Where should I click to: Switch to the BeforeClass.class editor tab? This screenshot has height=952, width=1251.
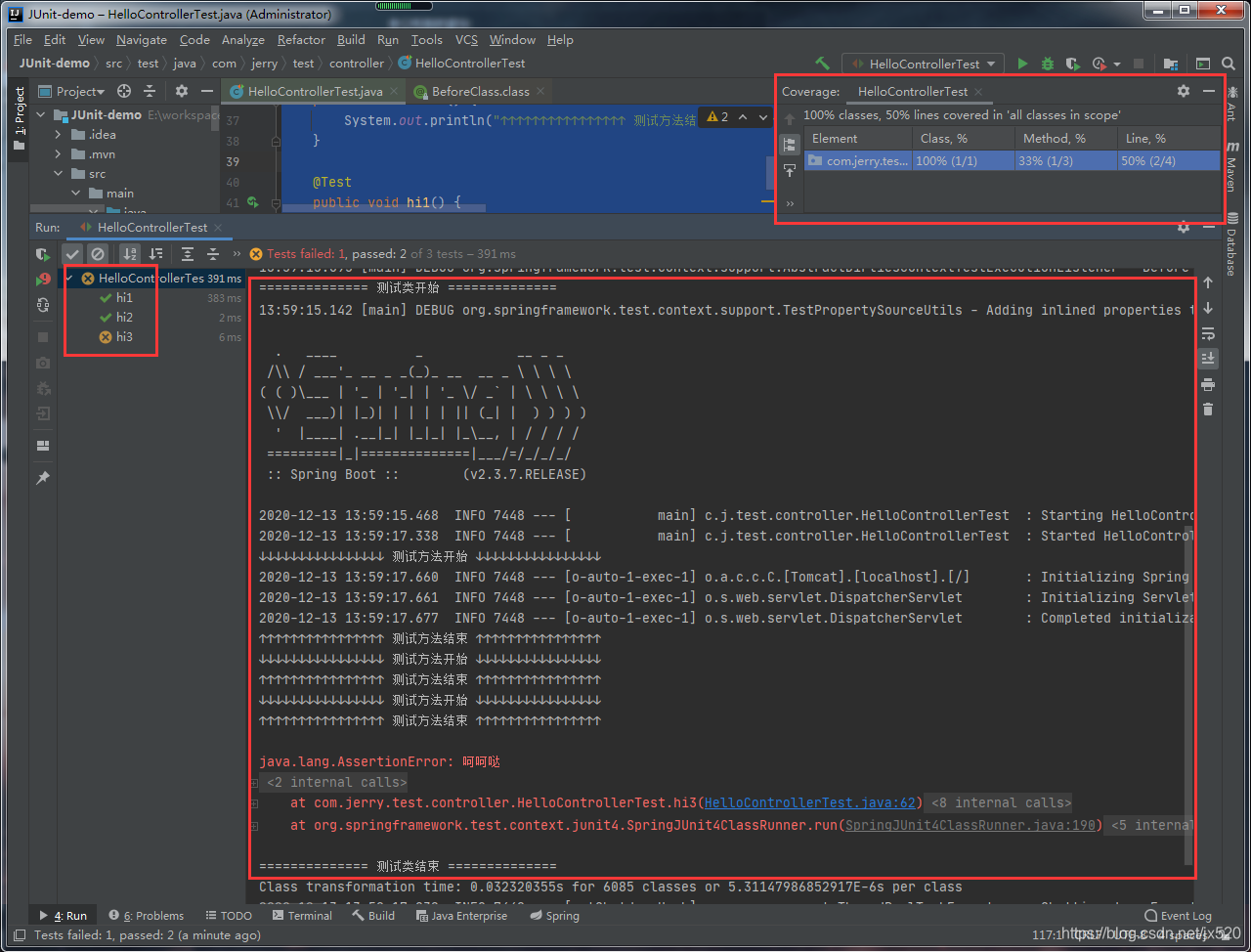(x=480, y=91)
